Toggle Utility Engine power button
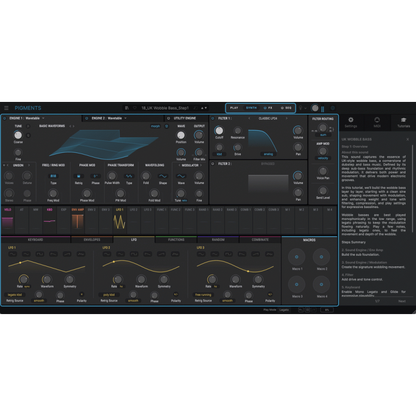The width and height of the screenshot is (416, 416). tap(169, 118)
